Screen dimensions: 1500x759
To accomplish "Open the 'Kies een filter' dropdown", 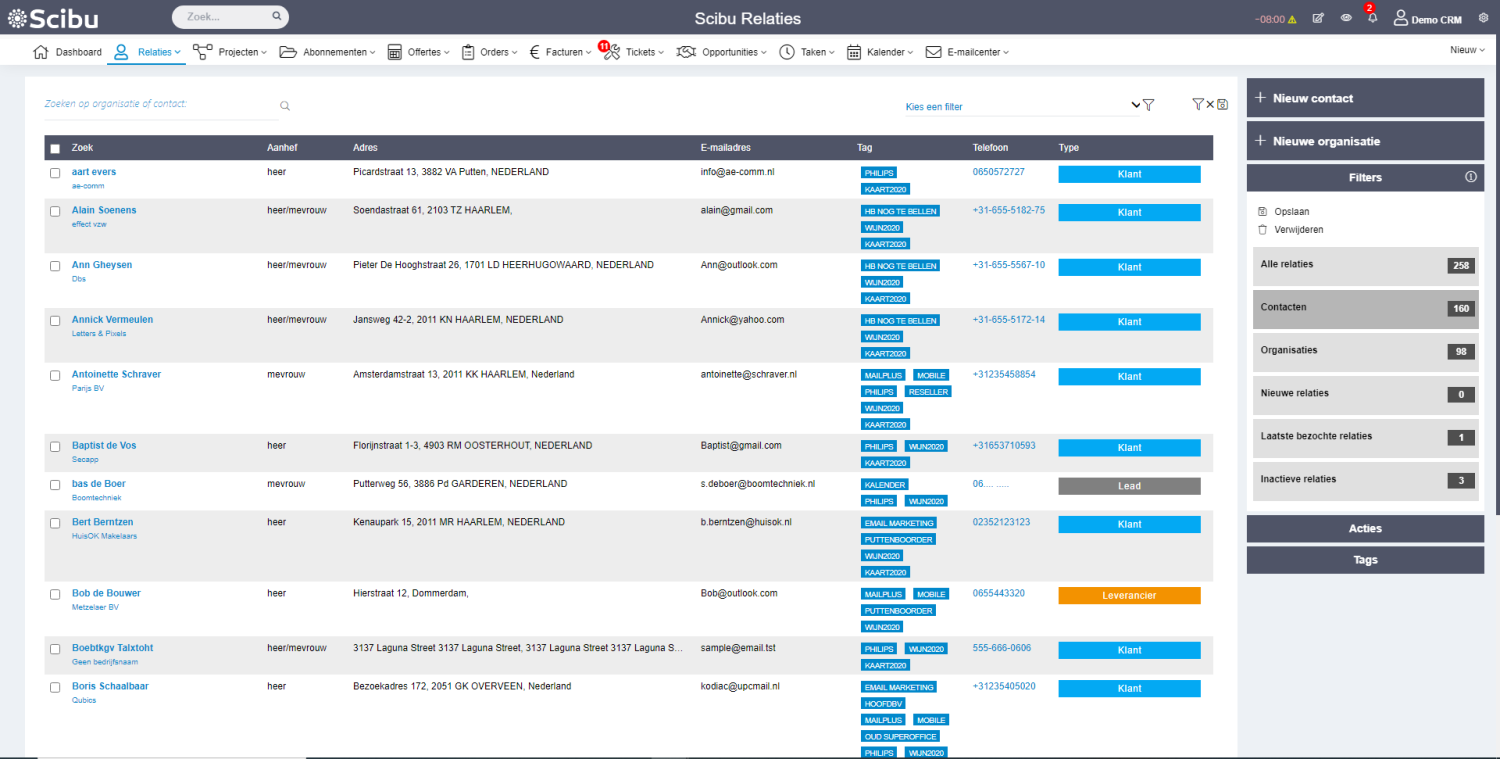I will point(1022,106).
